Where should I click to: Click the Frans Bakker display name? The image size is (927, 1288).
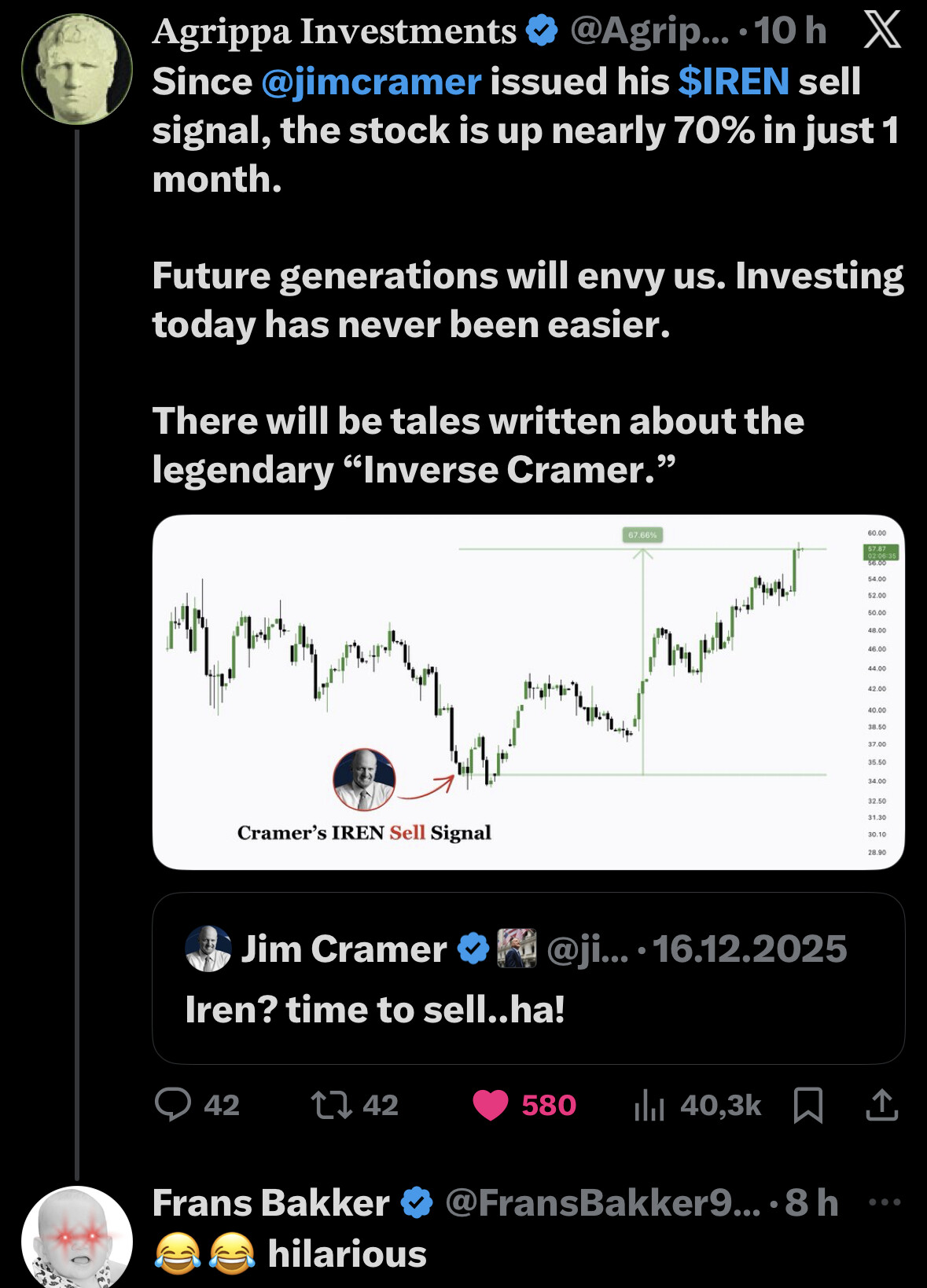point(271,1202)
